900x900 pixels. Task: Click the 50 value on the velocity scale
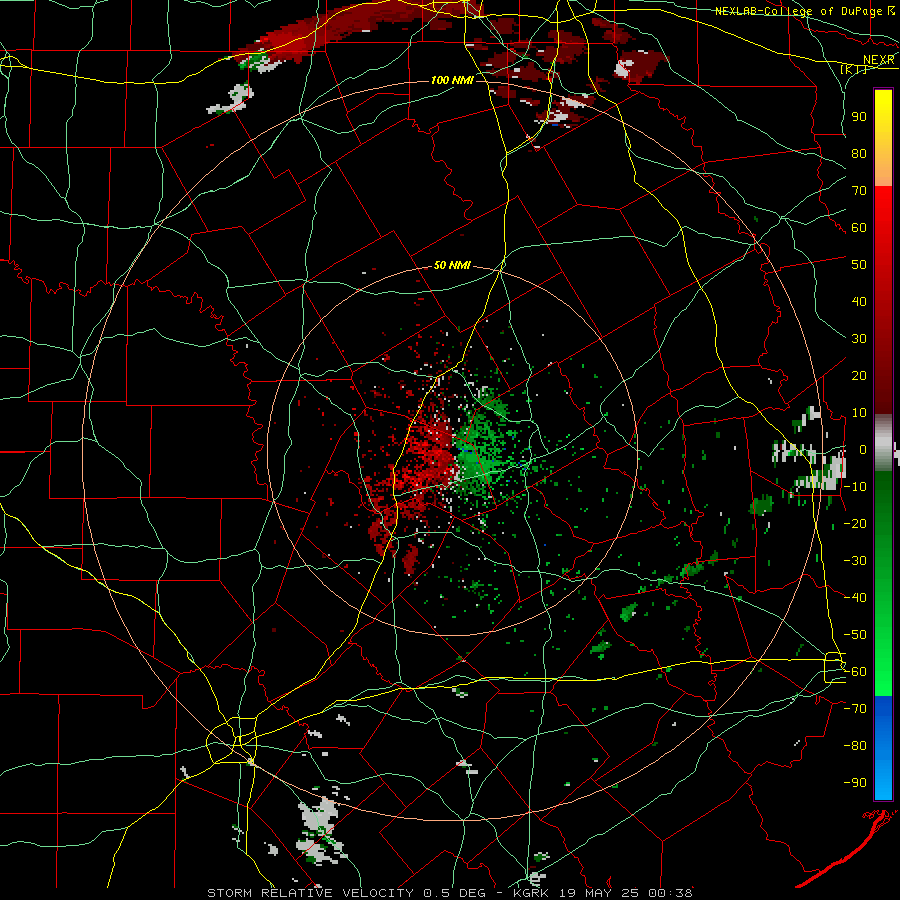tap(859, 265)
